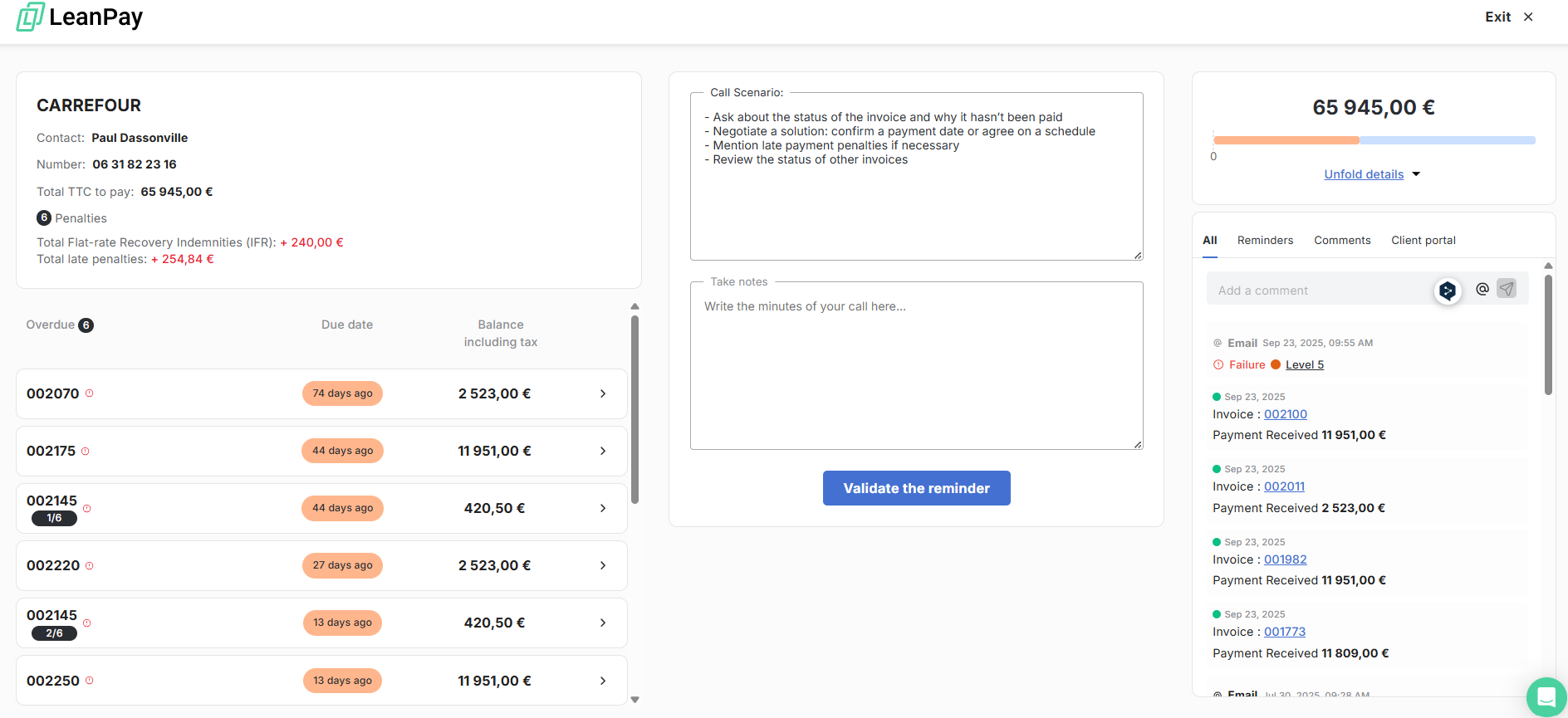Click the warning icon beside invoice 002145 2/6
Image resolution: width=1568 pixels, height=718 pixels.
[87, 623]
